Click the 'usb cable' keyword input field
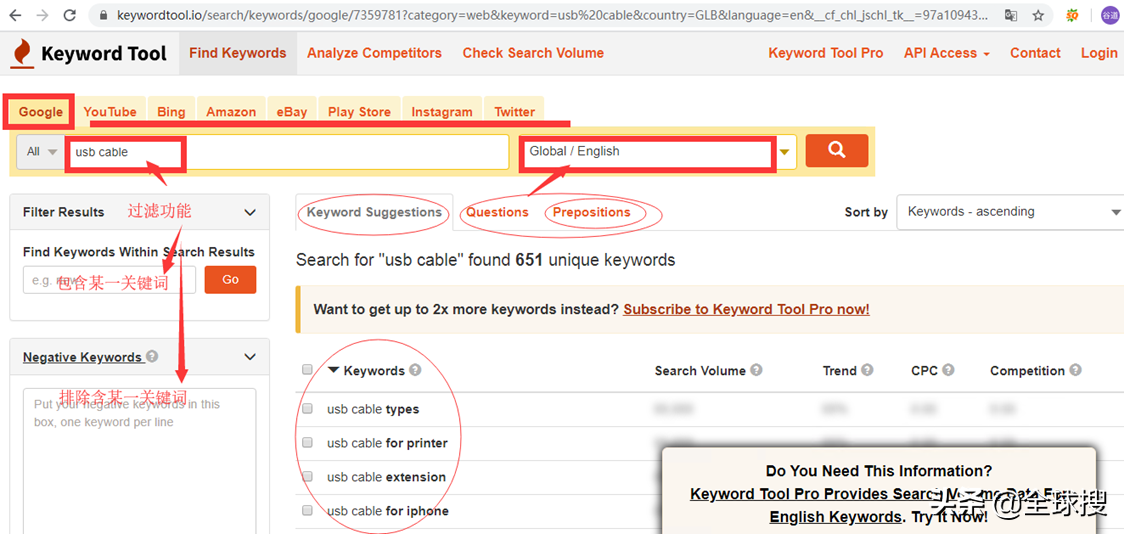The width and height of the screenshot is (1124, 534). (287, 152)
